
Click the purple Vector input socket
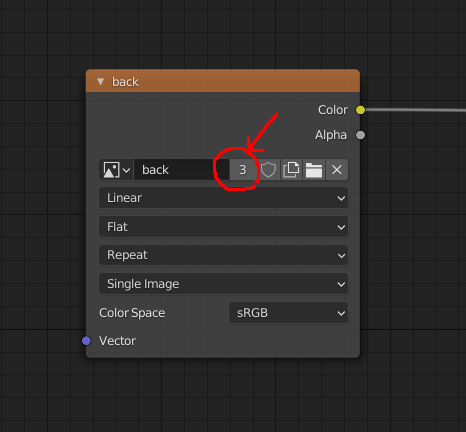[x=86, y=341]
